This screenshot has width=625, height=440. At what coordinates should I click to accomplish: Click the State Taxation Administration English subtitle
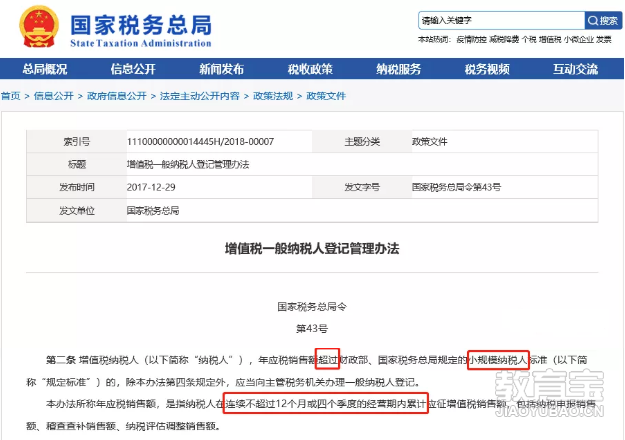[141, 43]
